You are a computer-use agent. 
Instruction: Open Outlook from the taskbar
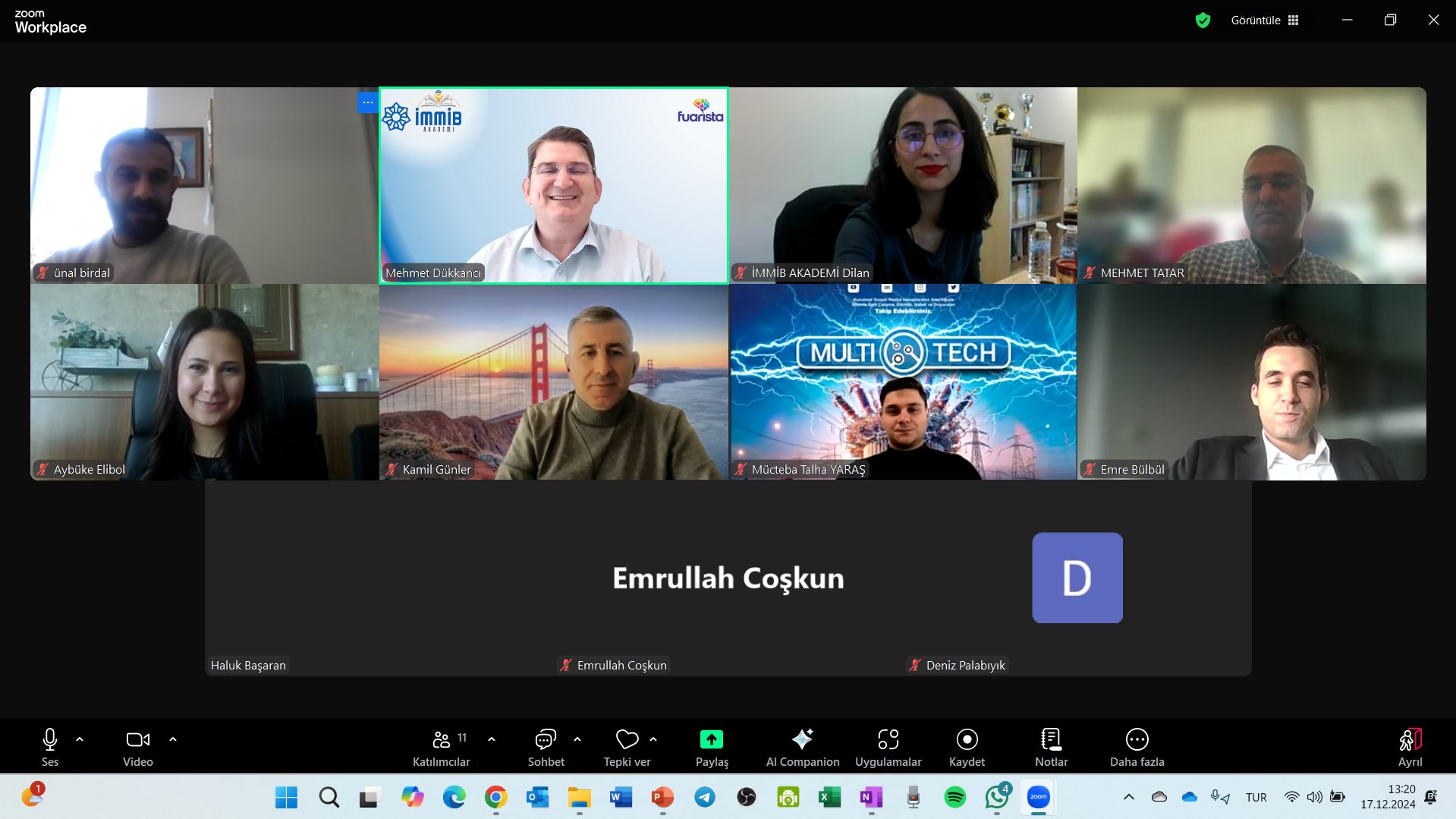pos(537,797)
